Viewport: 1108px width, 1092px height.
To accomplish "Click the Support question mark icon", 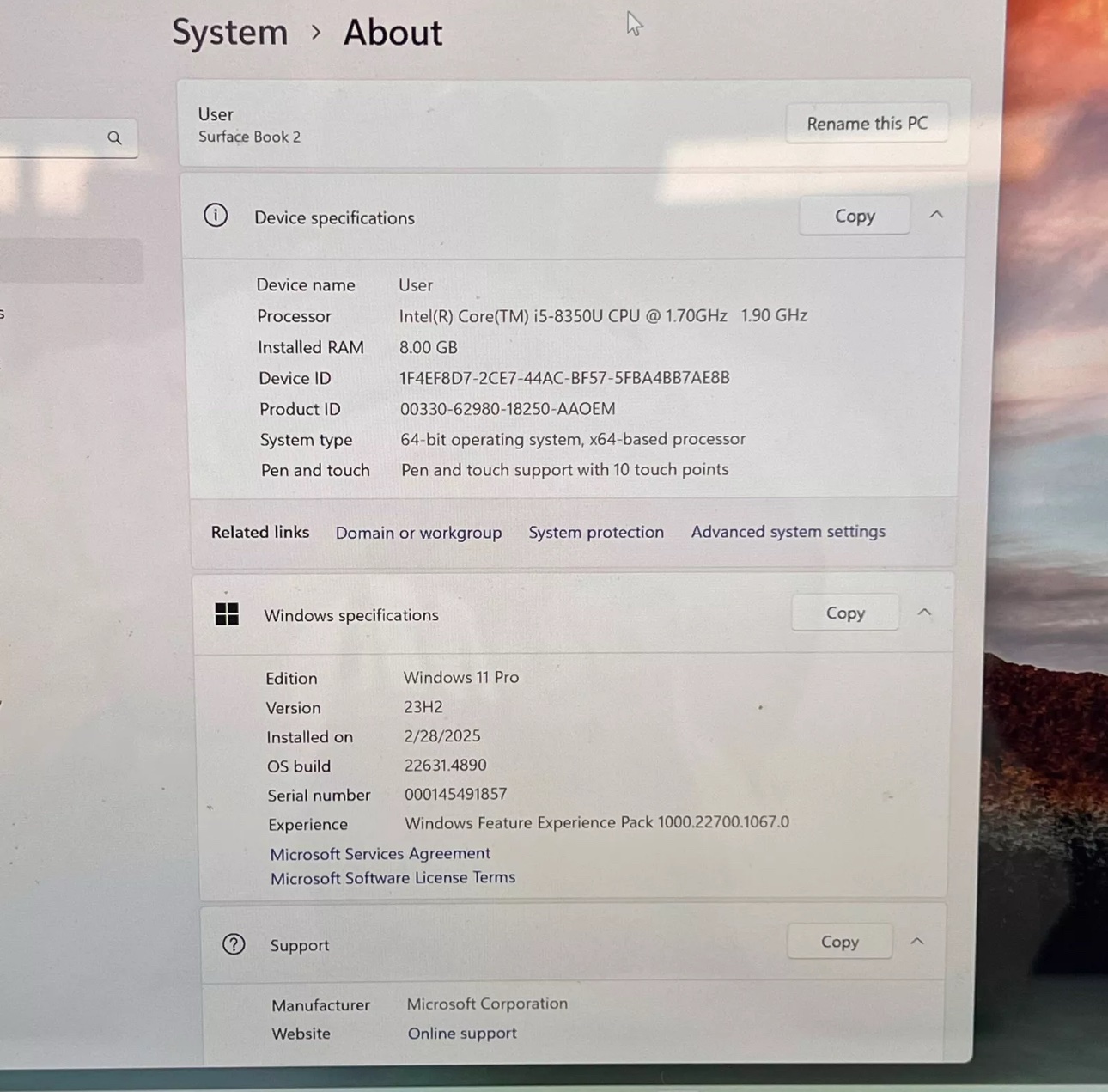I will (234, 944).
